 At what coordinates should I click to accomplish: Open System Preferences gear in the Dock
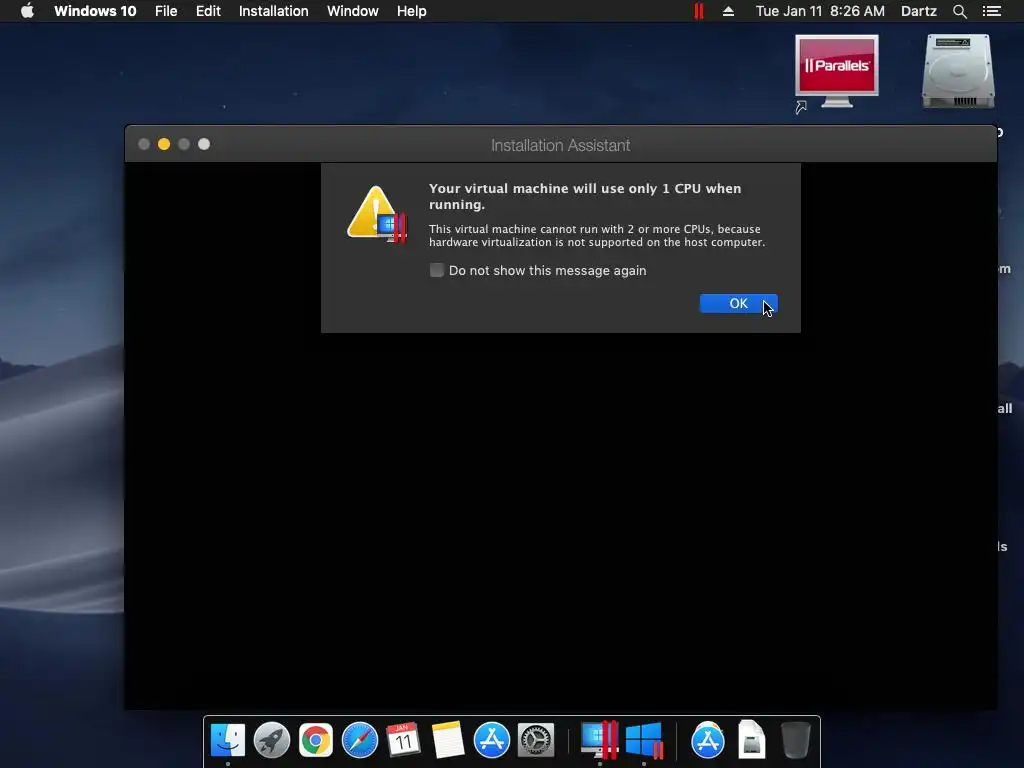[x=536, y=740]
